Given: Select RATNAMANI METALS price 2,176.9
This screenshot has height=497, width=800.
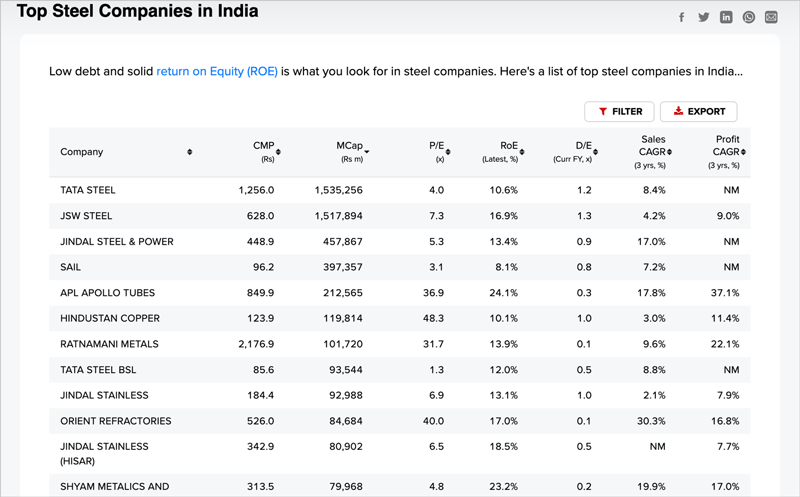Looking at the screenshot, I should (x=256, y=344).
